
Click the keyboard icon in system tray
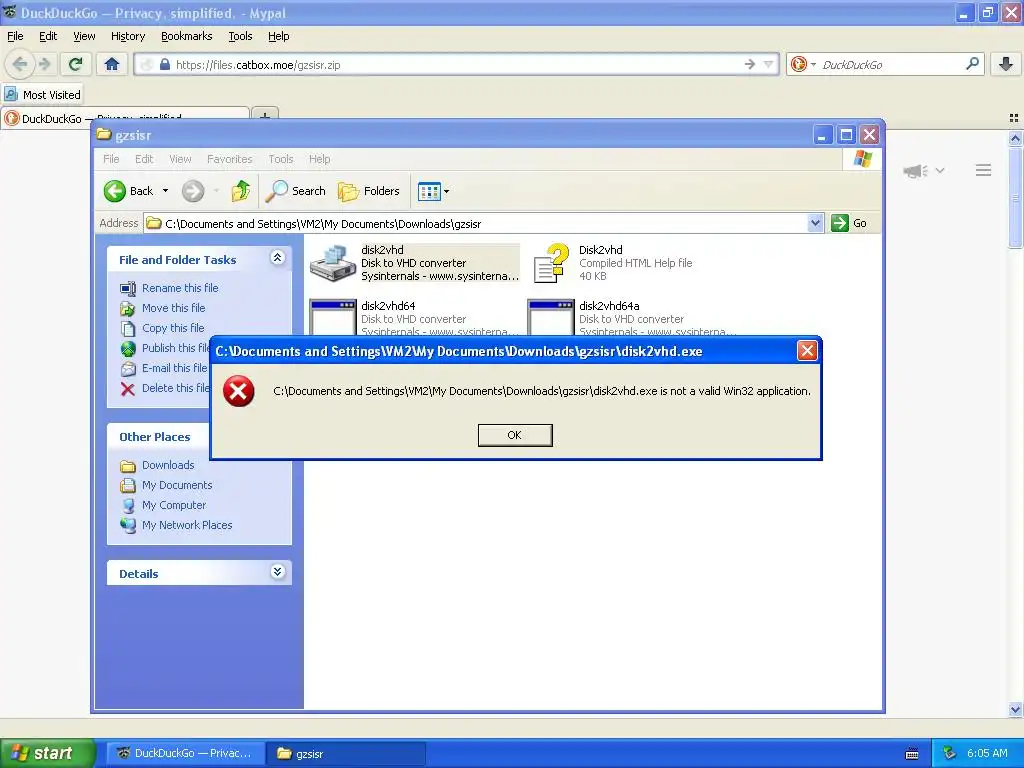(x=912, y=754)
